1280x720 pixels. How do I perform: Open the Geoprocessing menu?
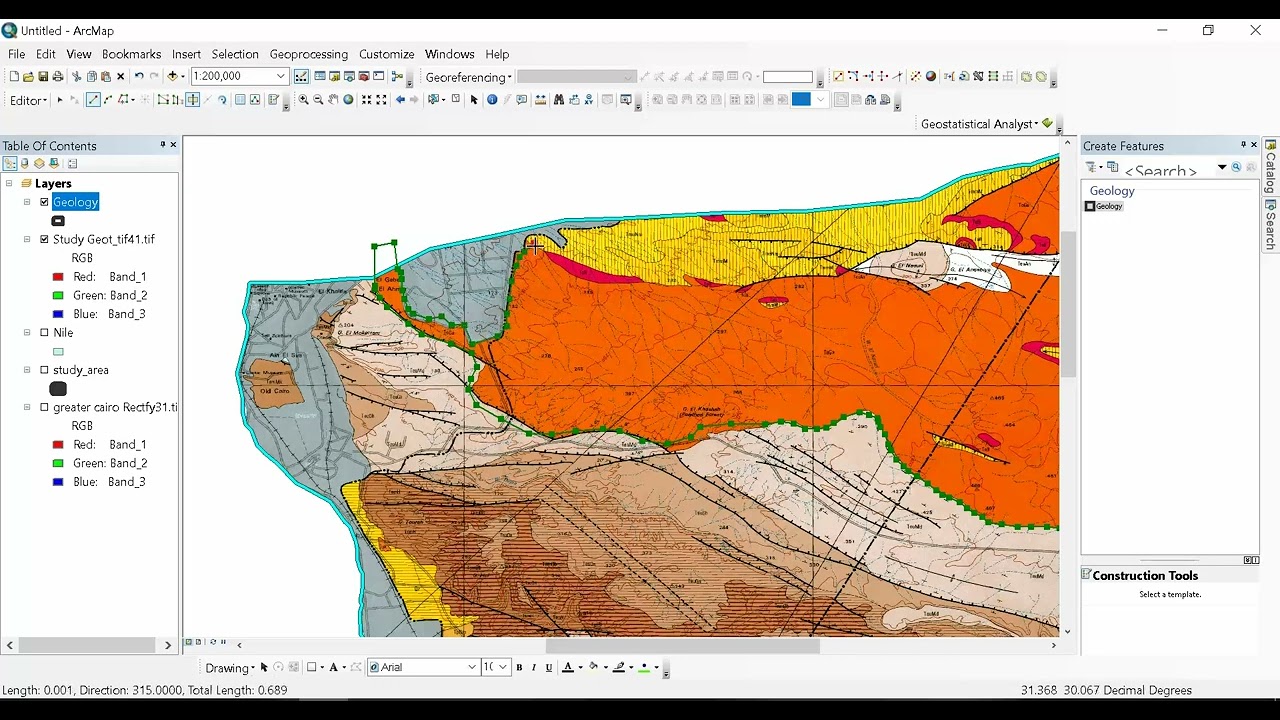pyautogui.click(x=308, y=54)
